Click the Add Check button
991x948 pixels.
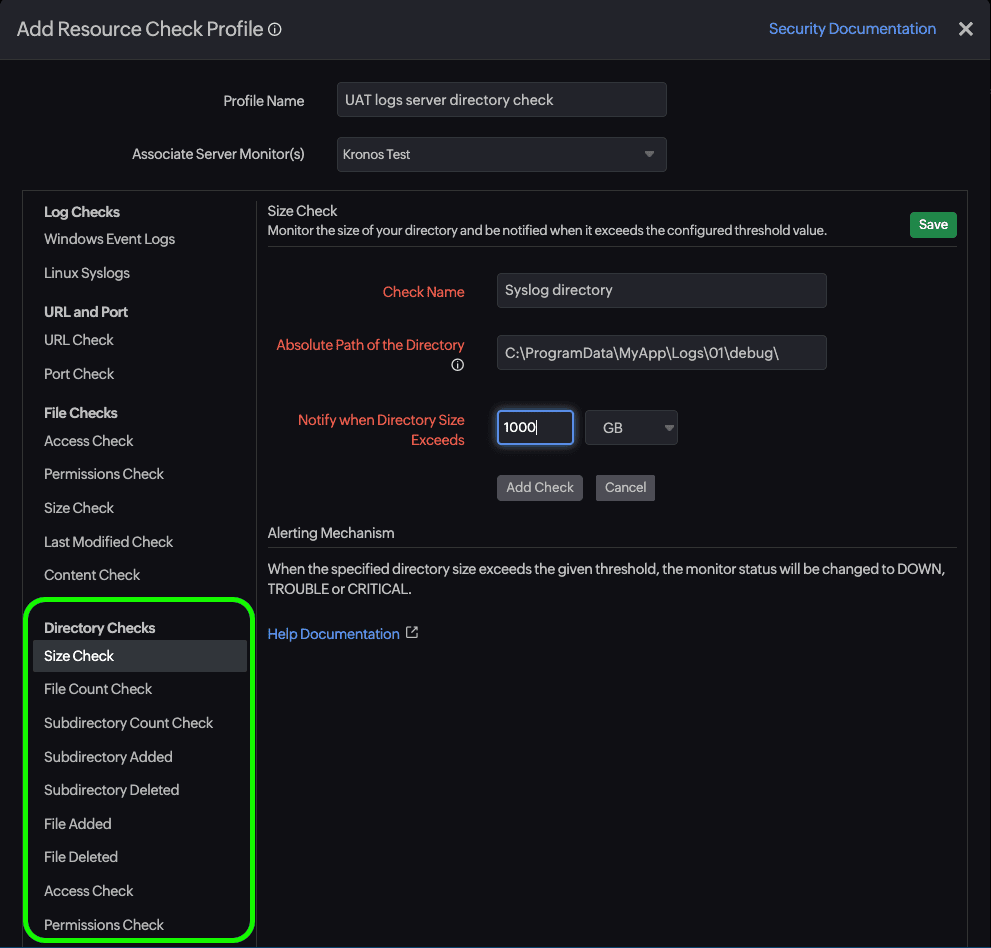(539, 487)
